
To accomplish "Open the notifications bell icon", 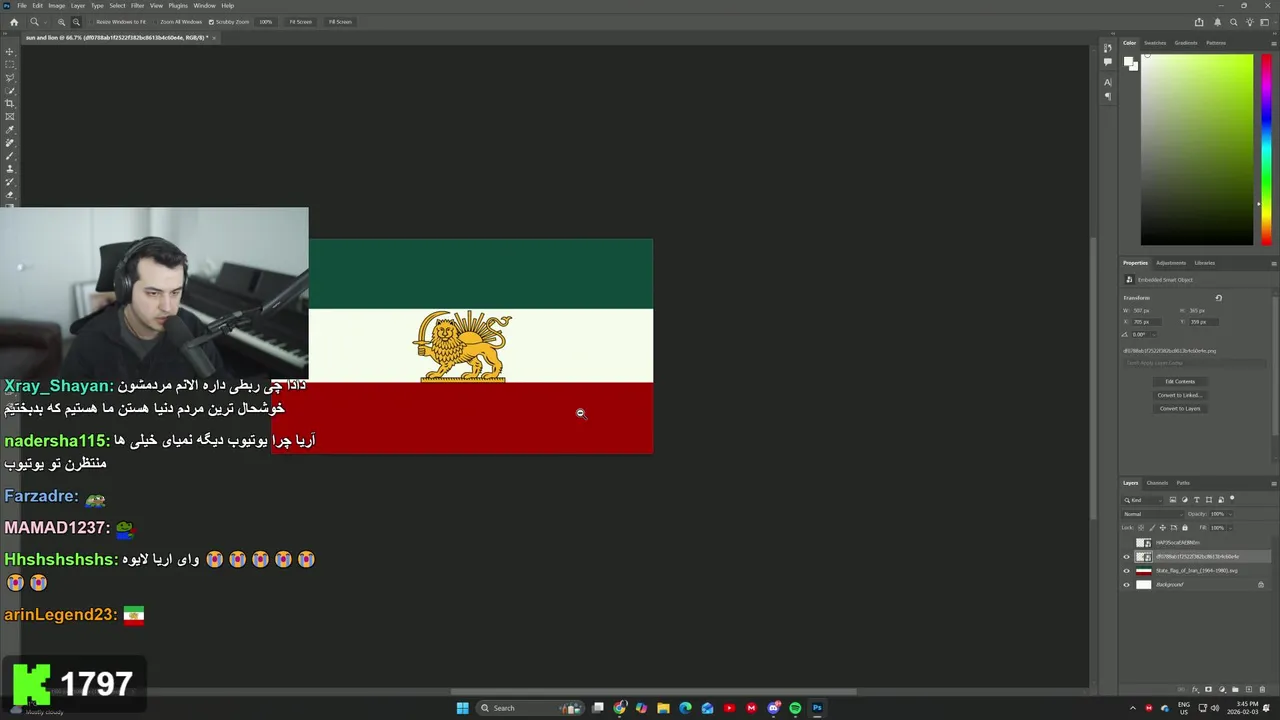I will (x=1217, y=21).
